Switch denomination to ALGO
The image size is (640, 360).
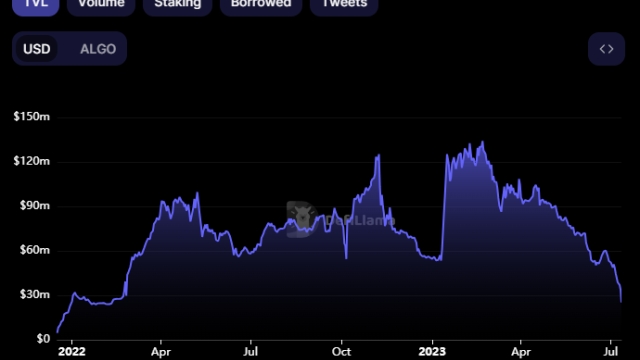tap(98, 49)
